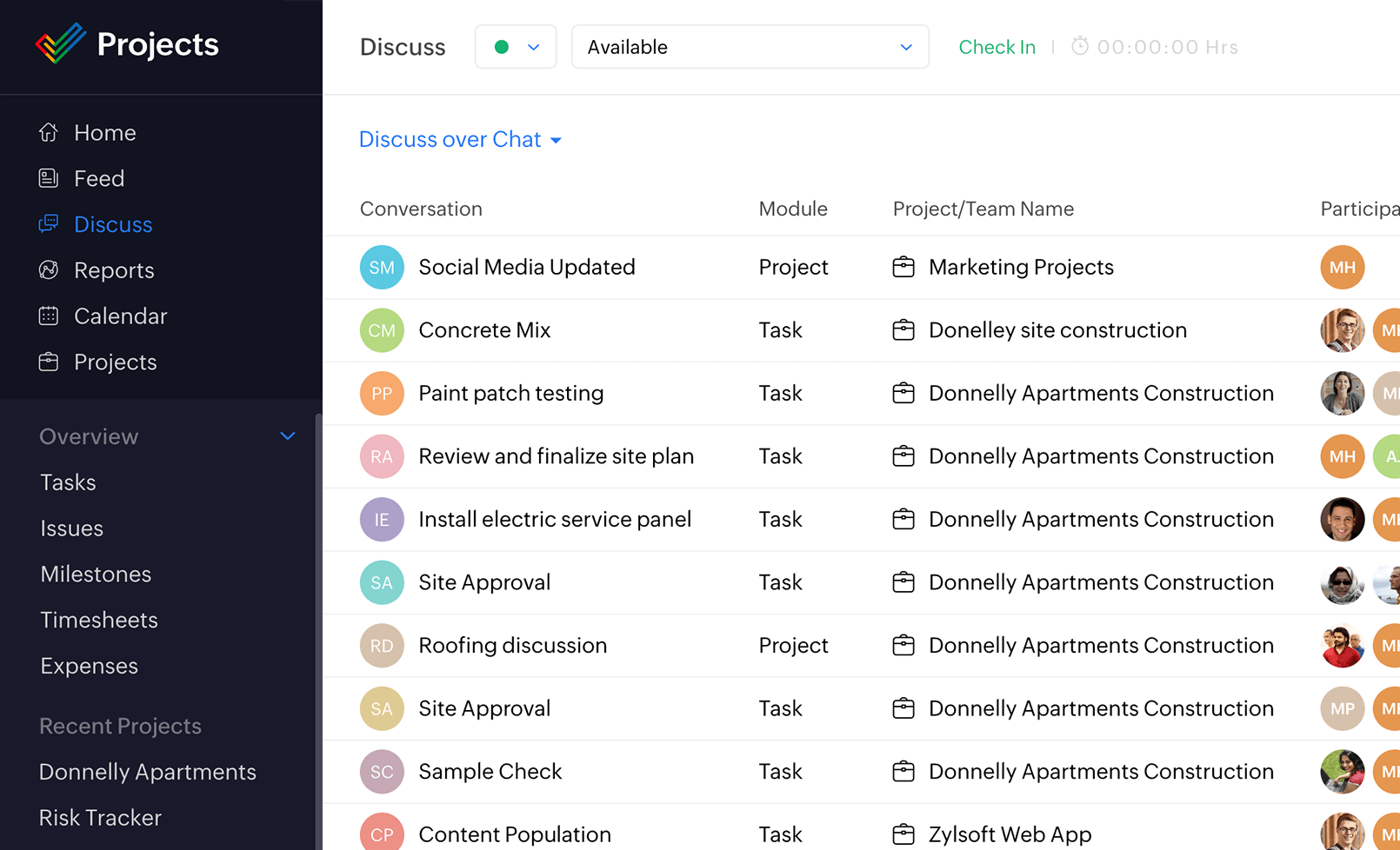This screenshot has height=850, width=1400.
Task: Open the Discuss menu item
Action: click(113, 224)
